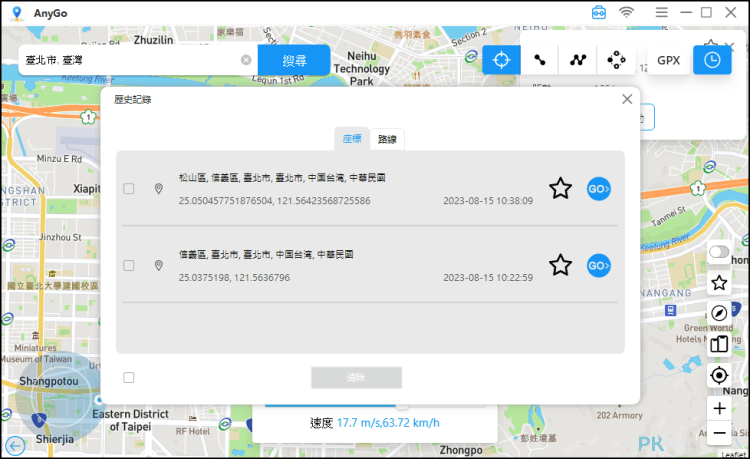The image size is (750, 459).
Task: Zoom out the map with minus
Action: pyautogui.click(x=719, y=433)
